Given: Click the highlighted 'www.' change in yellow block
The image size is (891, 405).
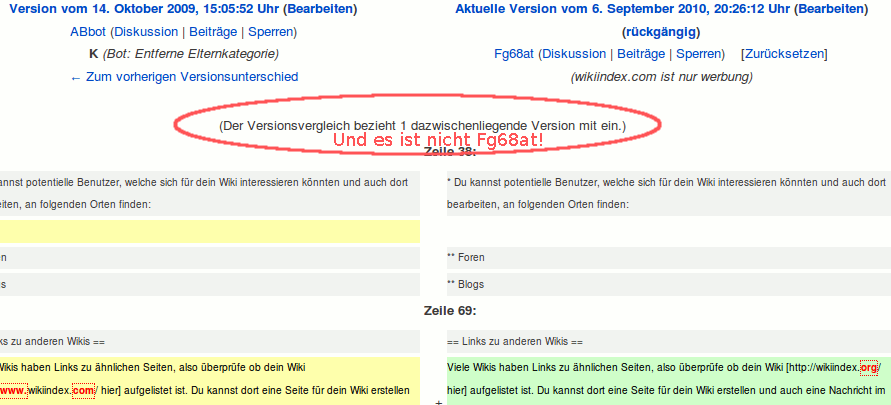Looking at the screenshot, I should (x=13, y=391).
